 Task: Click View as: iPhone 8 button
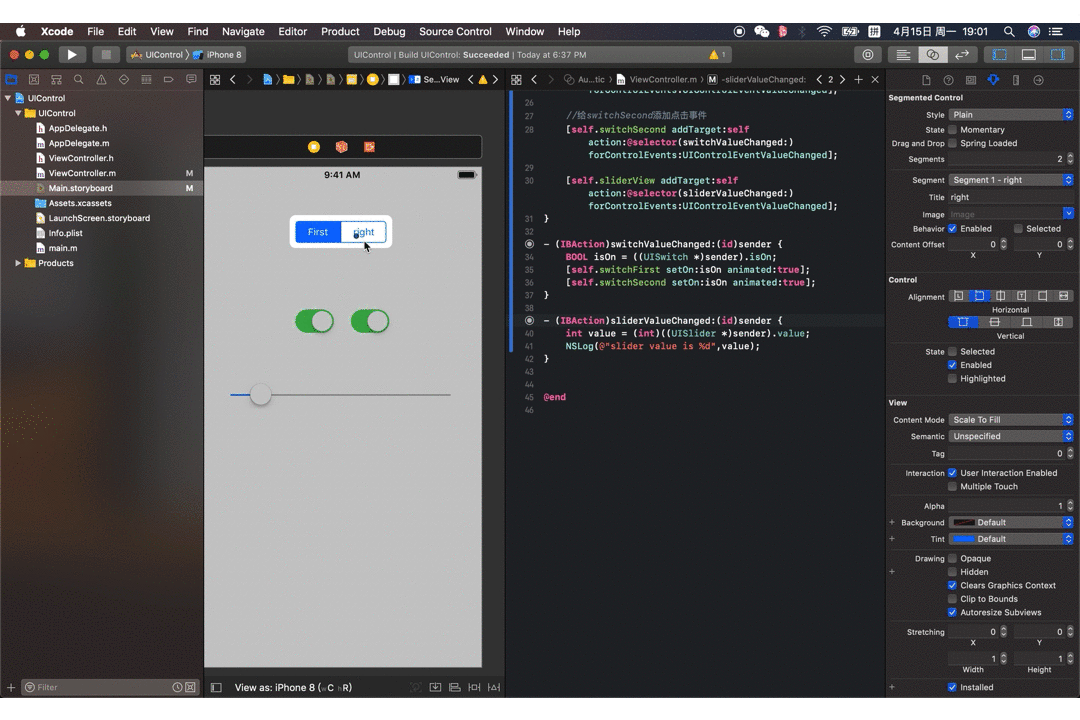pos(293,688)
